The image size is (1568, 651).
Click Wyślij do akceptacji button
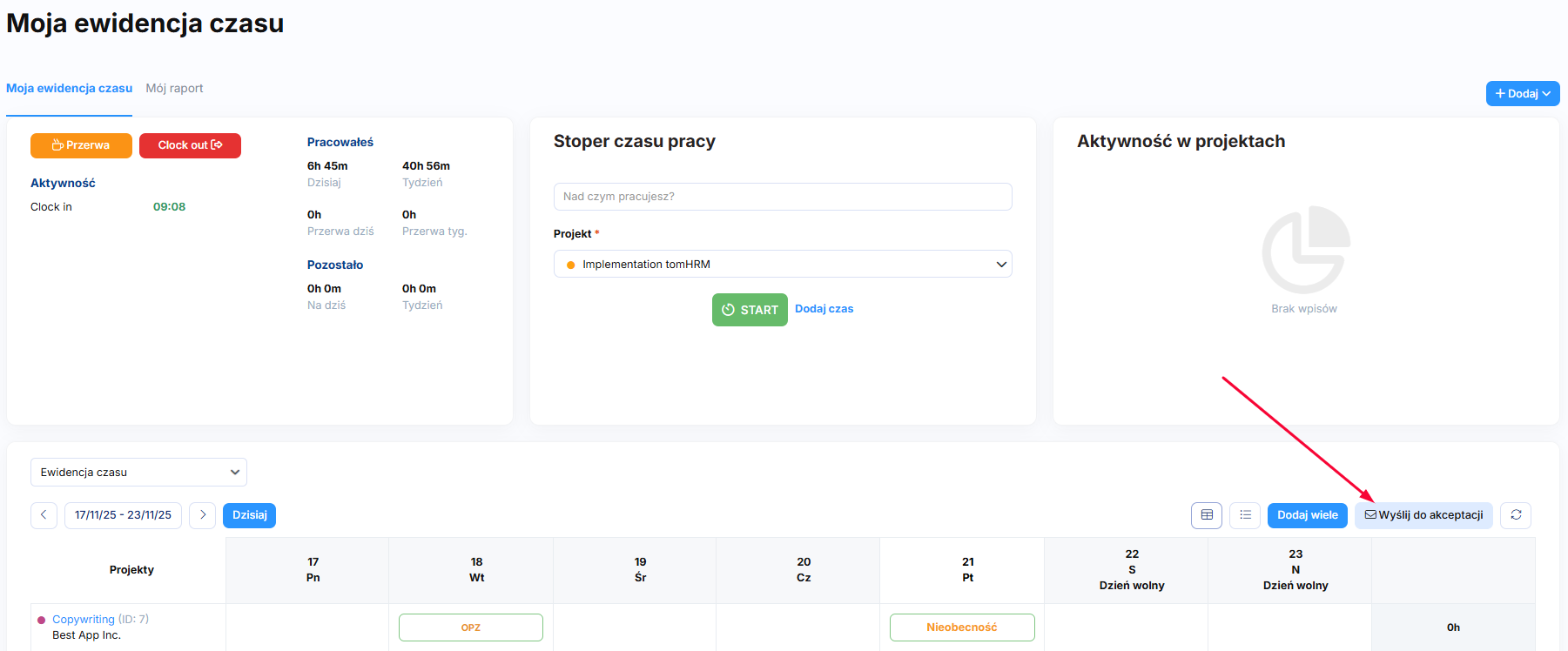1423,515
